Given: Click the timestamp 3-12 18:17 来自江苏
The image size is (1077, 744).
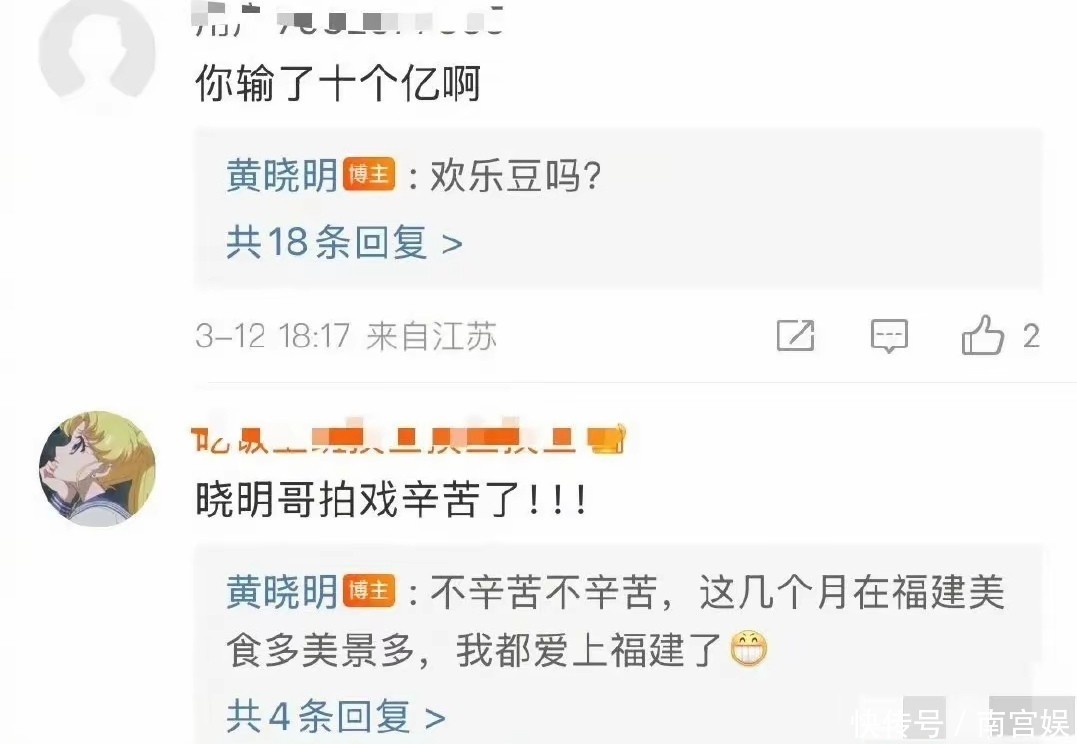Looking at the screenshot, I should tap(345, 336).
